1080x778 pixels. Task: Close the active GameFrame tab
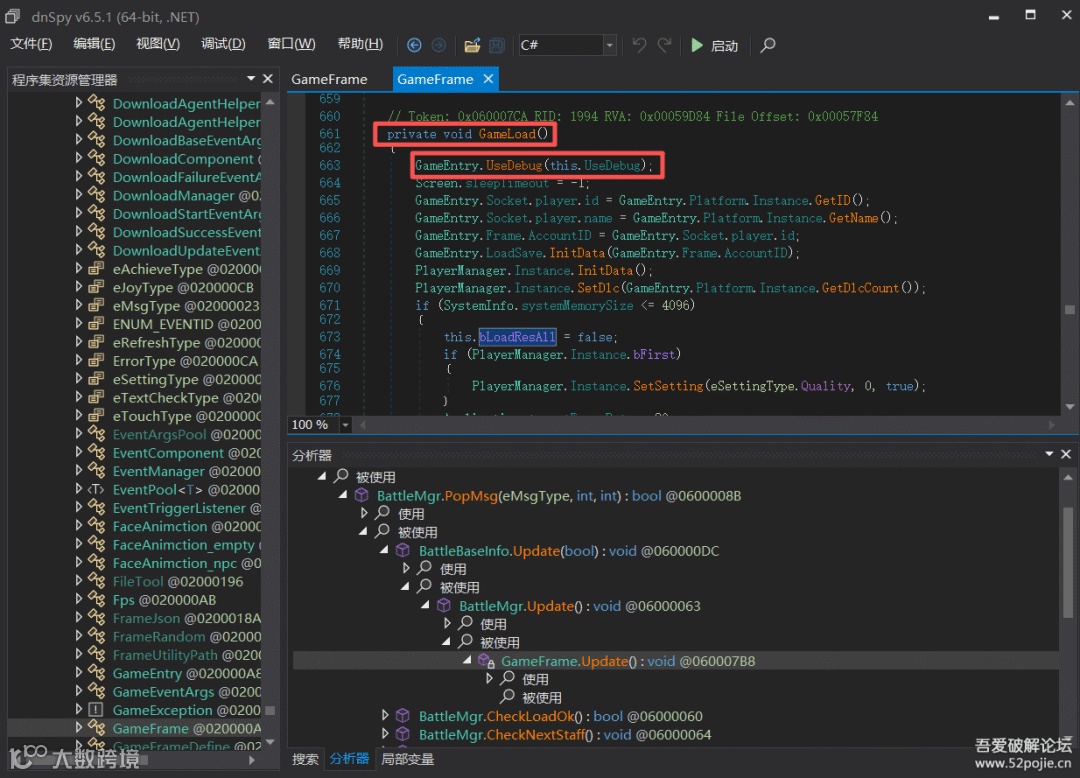coord(488,79)
